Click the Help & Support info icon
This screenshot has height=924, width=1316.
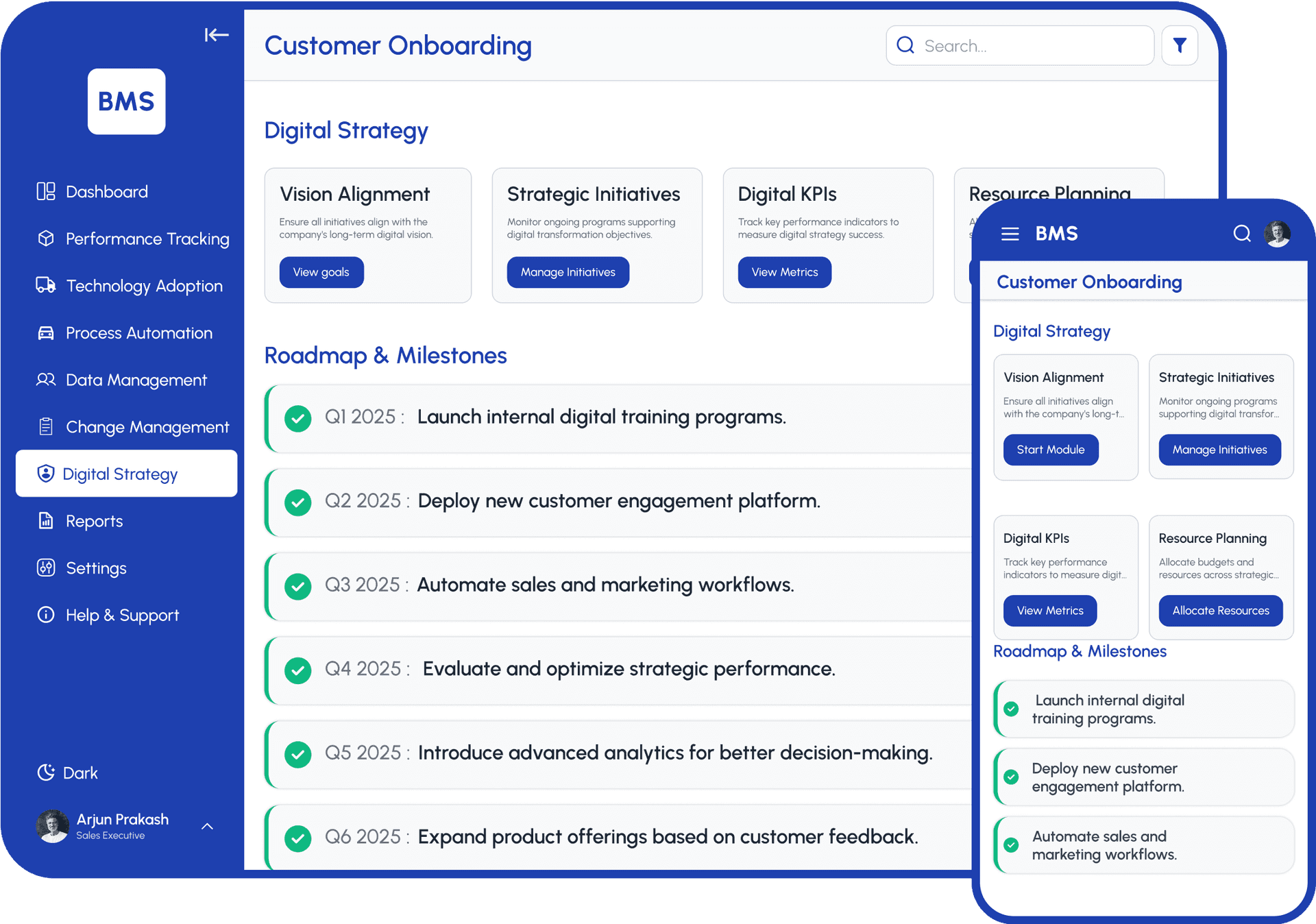pos(46,615)
